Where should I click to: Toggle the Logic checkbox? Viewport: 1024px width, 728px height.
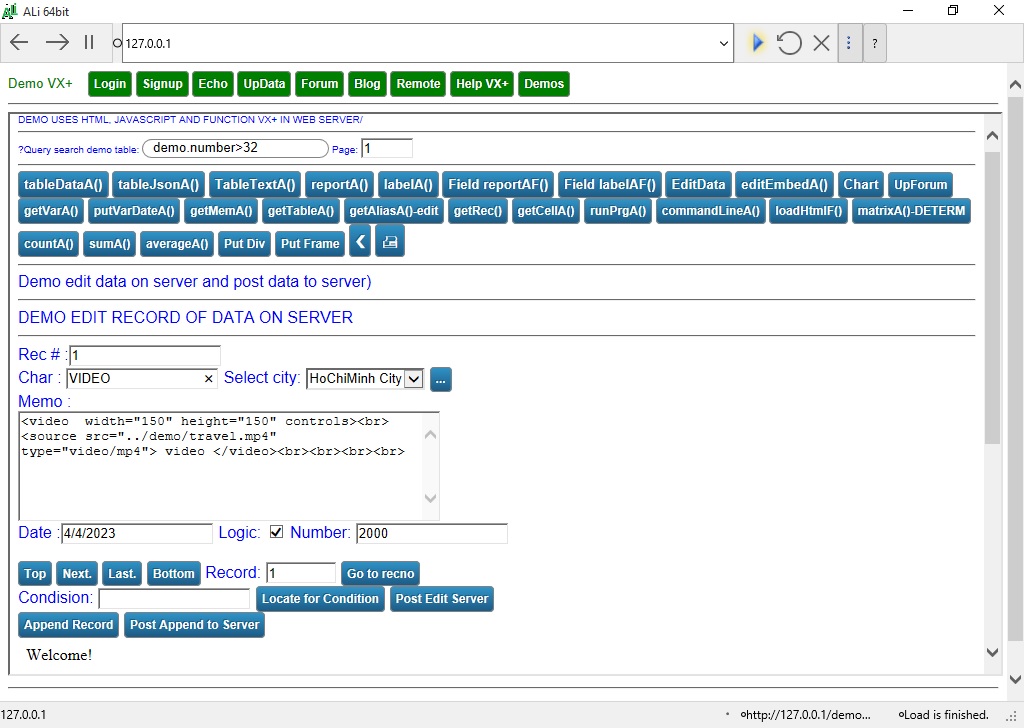coord(277,532)
